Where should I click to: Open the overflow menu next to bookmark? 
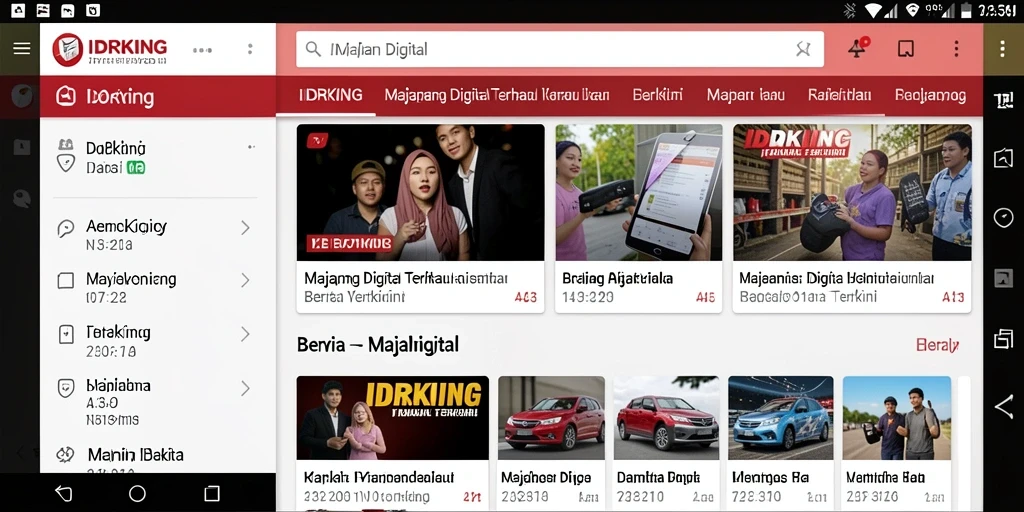point(956,49)
